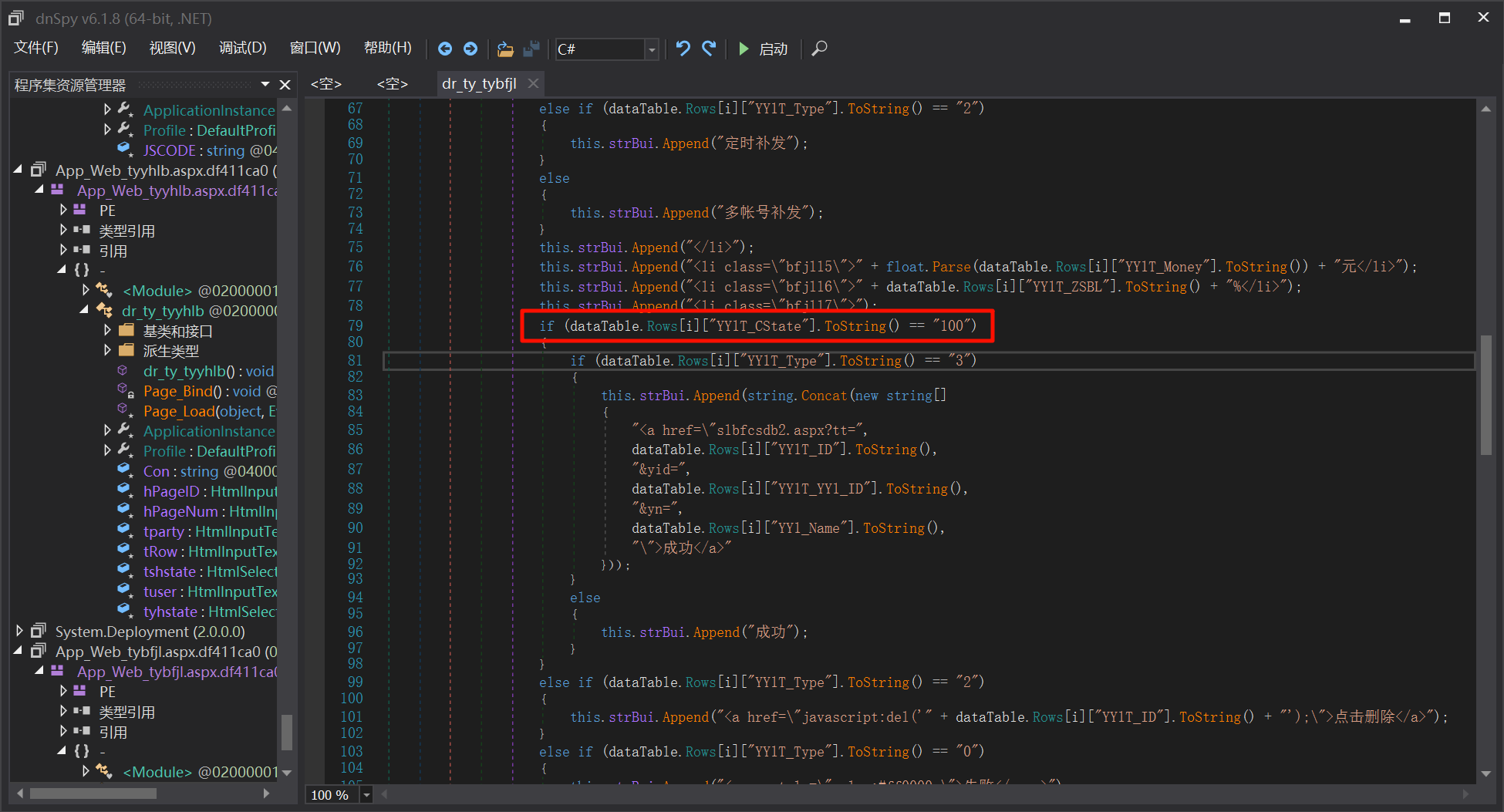Click the undo icon in toolbar
Image resolution: width=1504 pixels, height=812 pixels.
tap(683, 49)
